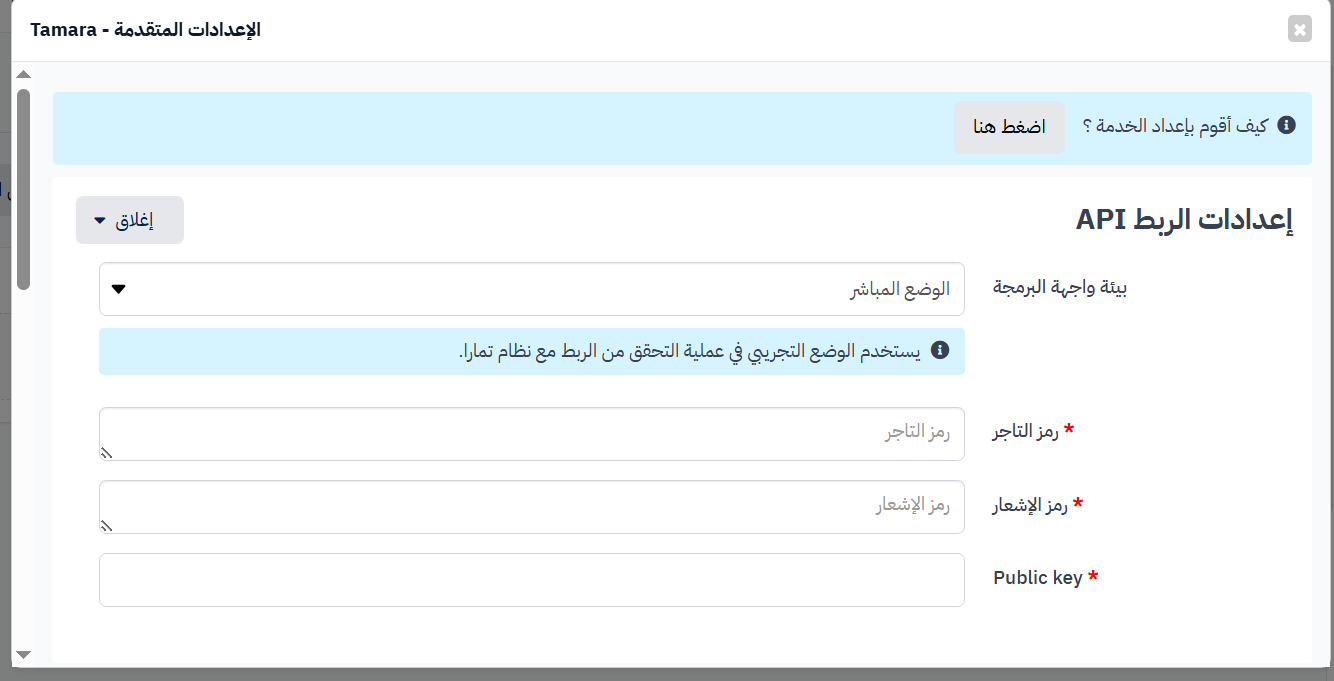Click the Public key label
The image size is (1334, 681).
[1038, 578]
